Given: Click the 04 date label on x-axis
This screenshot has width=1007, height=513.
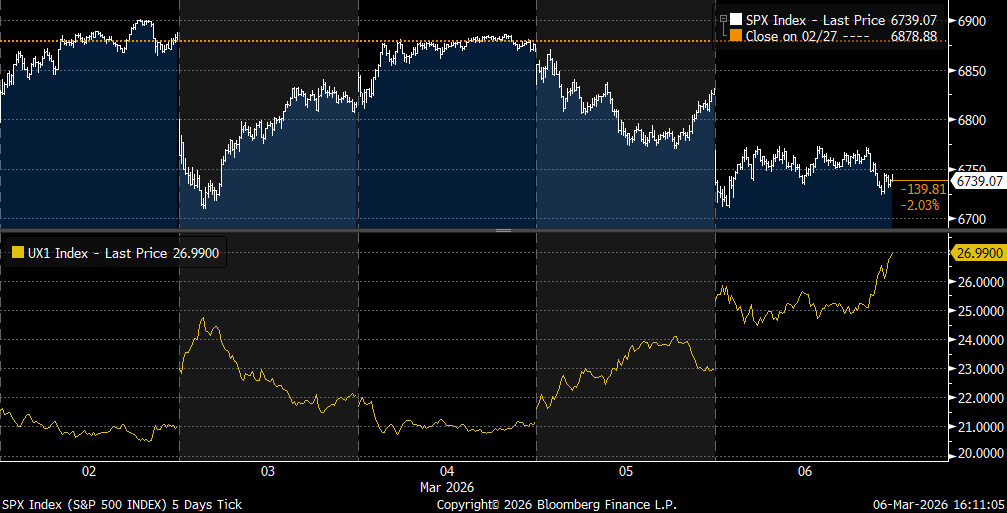Looking at the screenshot, I should pyautogui.click(x=447, y=472).
